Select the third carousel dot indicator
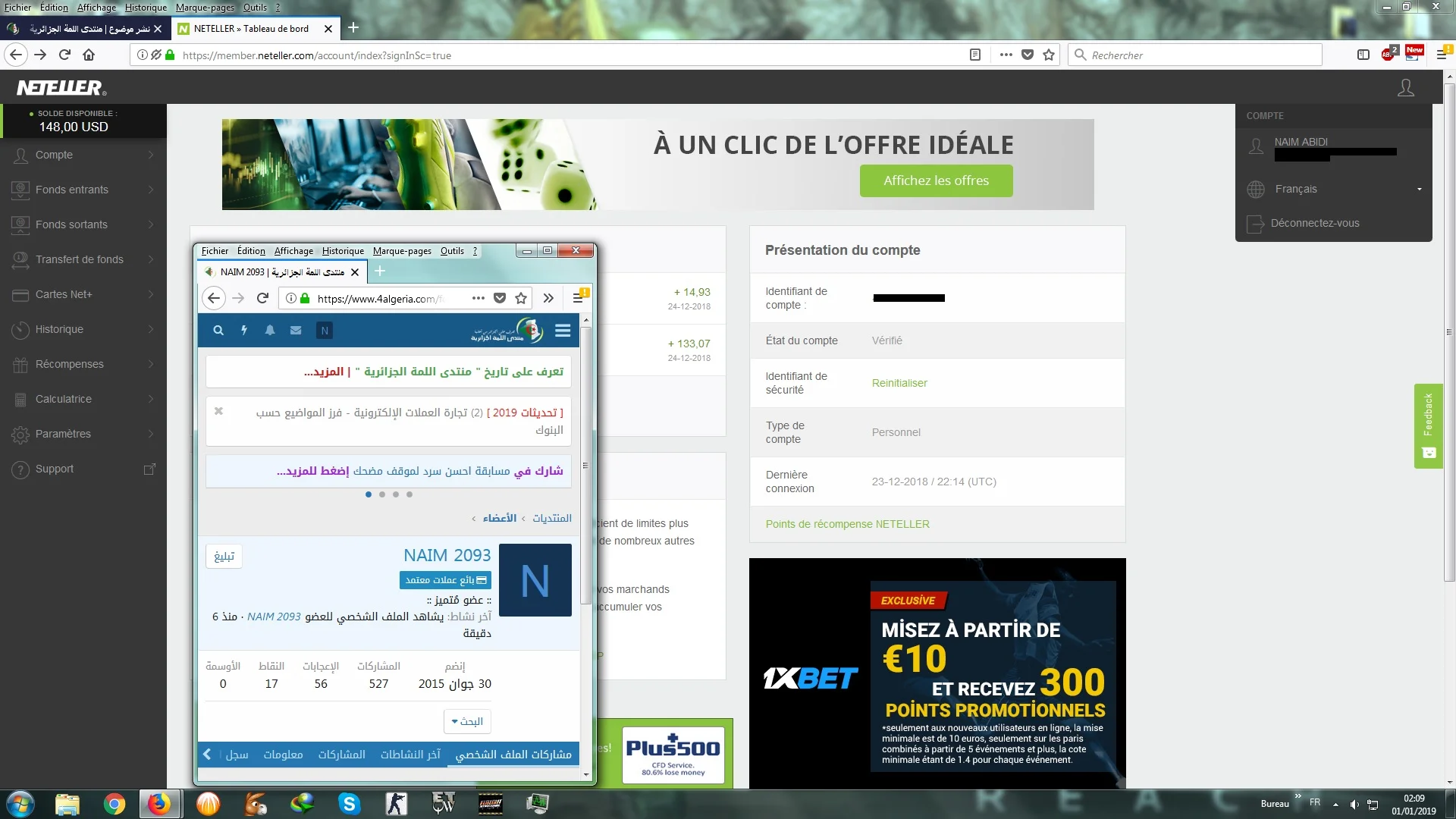The image size is (1456, 819). (396, 494)
